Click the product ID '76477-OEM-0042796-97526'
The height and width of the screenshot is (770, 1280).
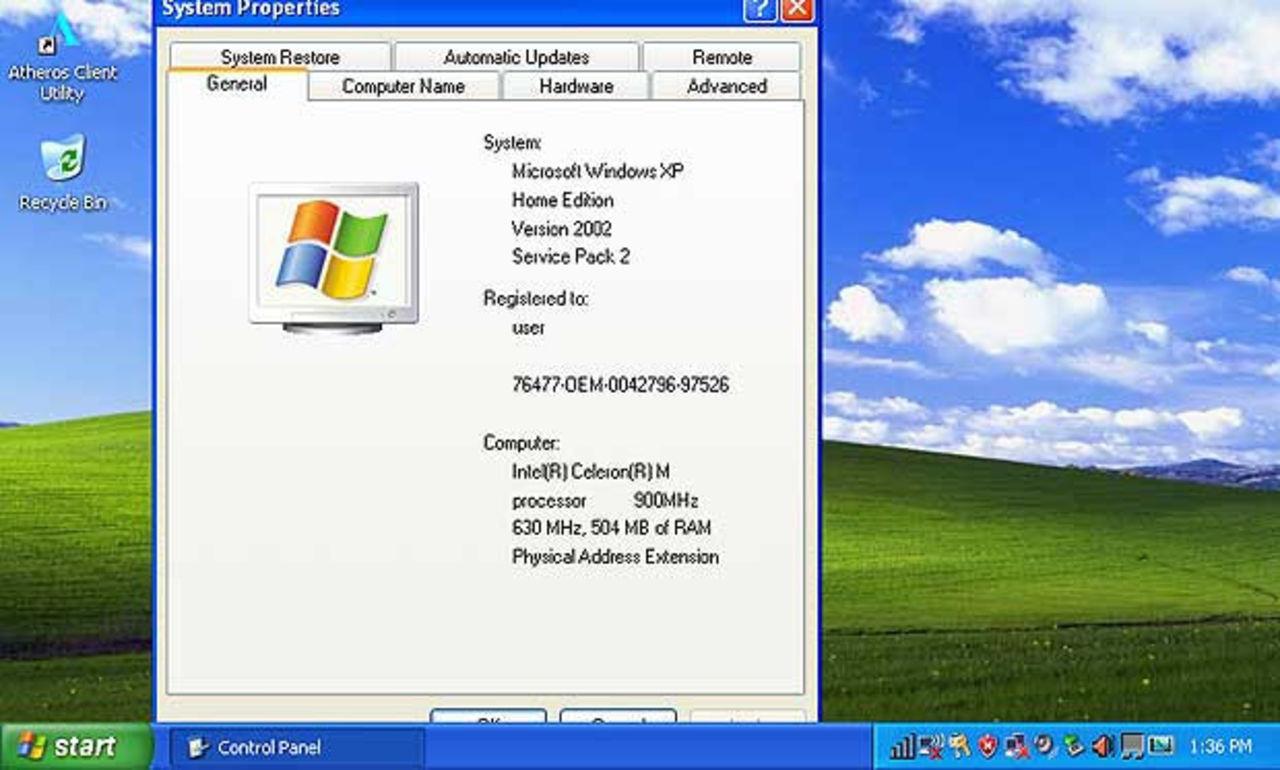coord(620,385)
